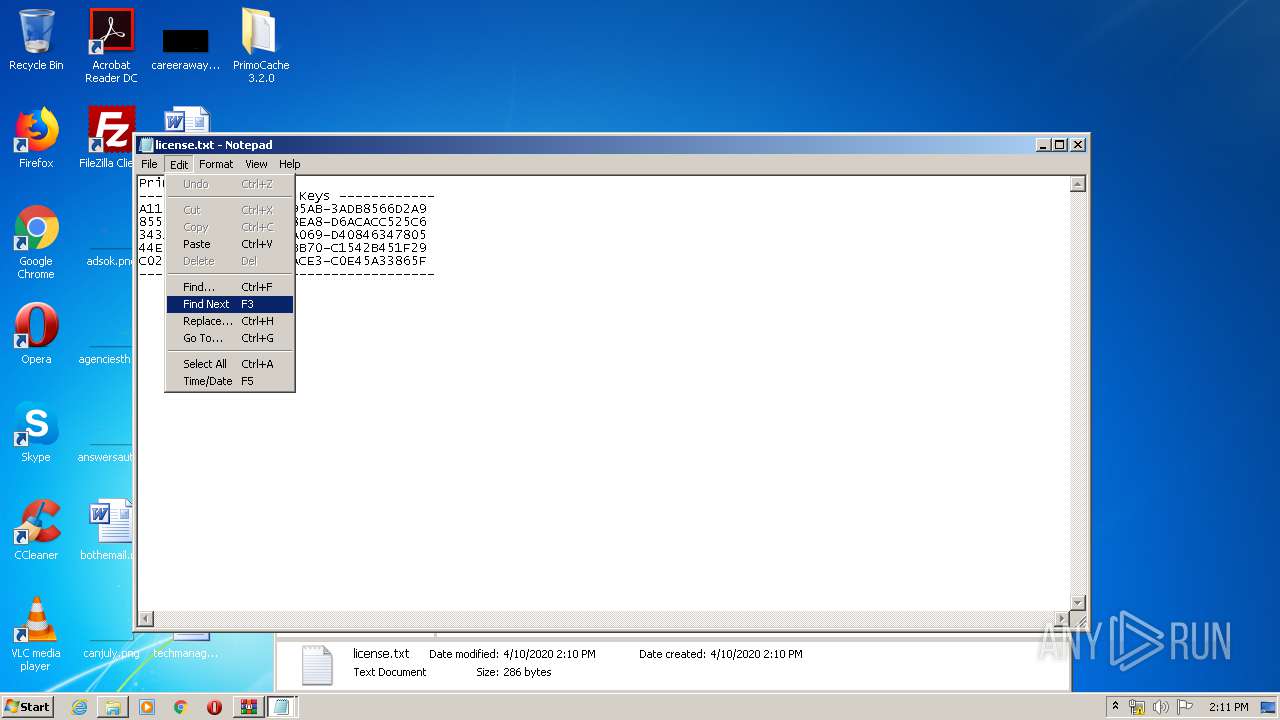Open Windows Explorer taskbar button
This screenshot has width=1280, height=720.
[x=113, y=707]
